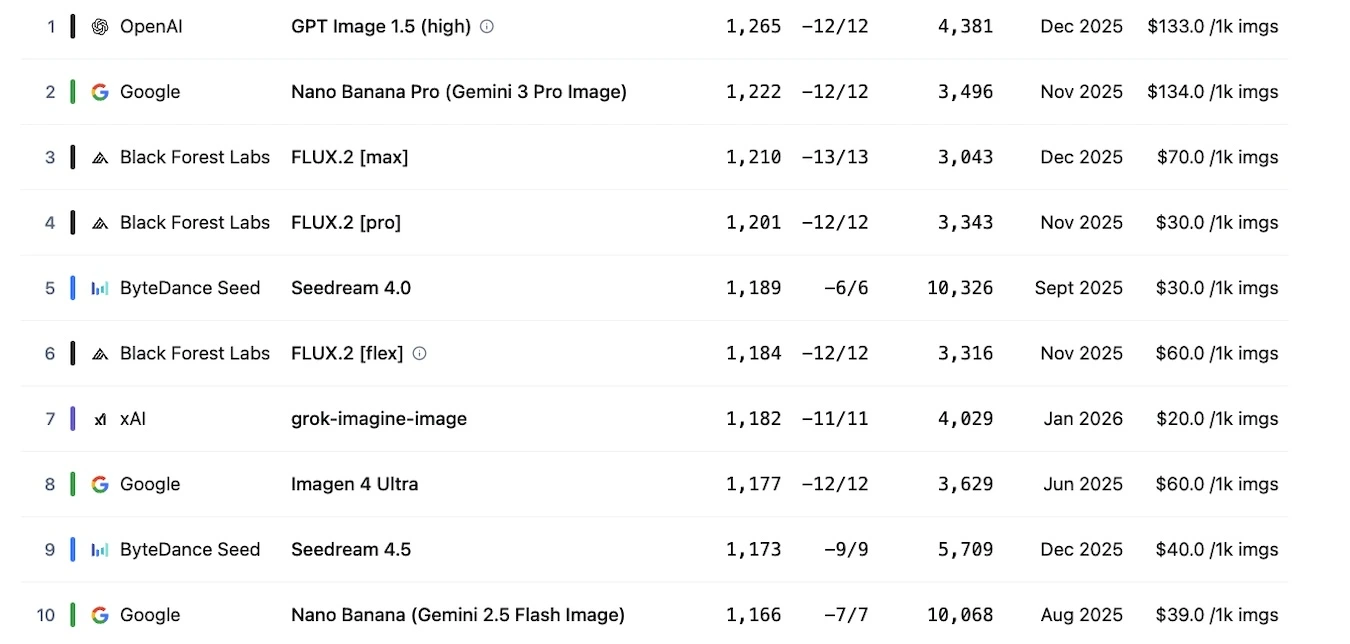Select the Imagen 4 Ultra model name

(354, 484)
